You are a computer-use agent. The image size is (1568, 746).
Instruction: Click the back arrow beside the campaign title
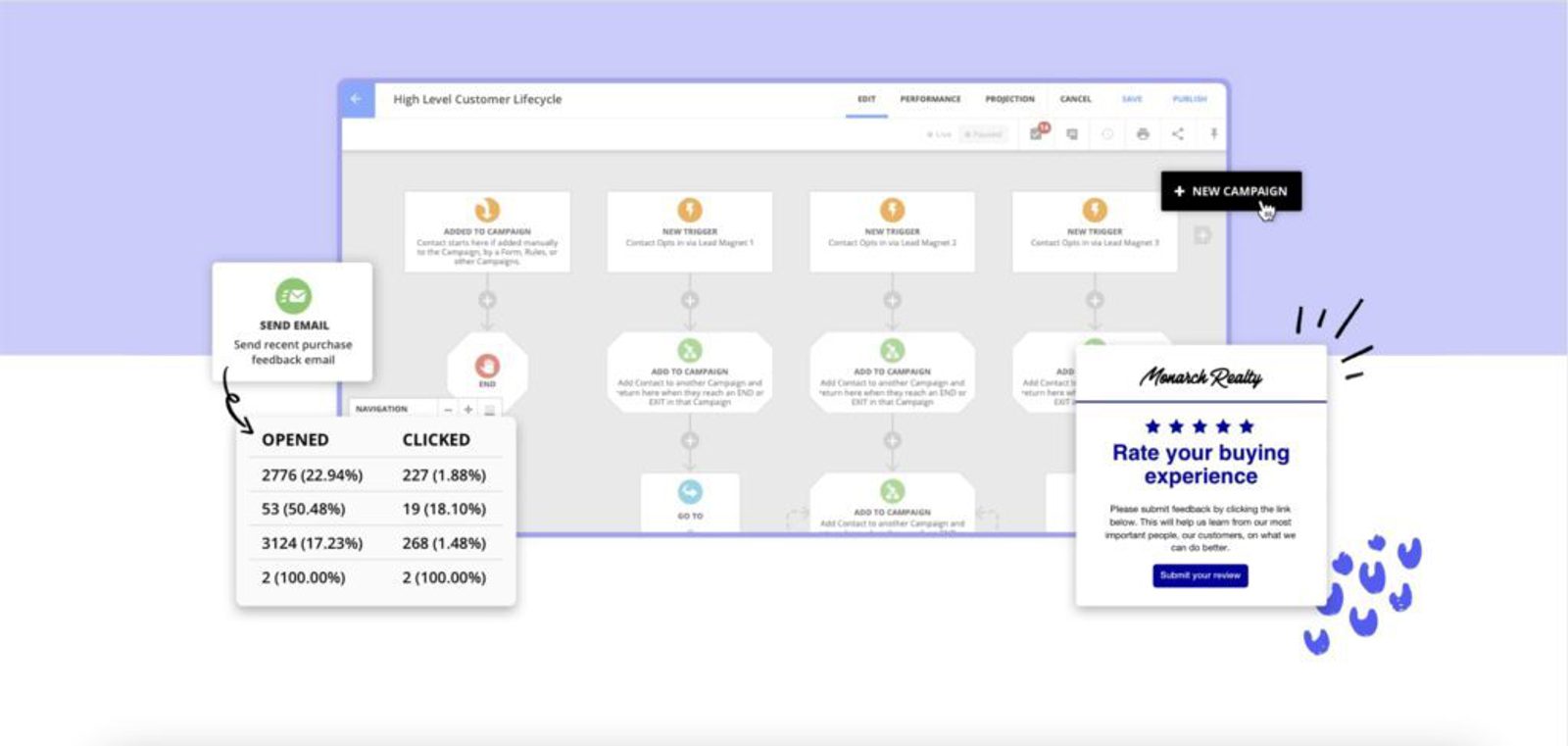click(x=356, y=99)
